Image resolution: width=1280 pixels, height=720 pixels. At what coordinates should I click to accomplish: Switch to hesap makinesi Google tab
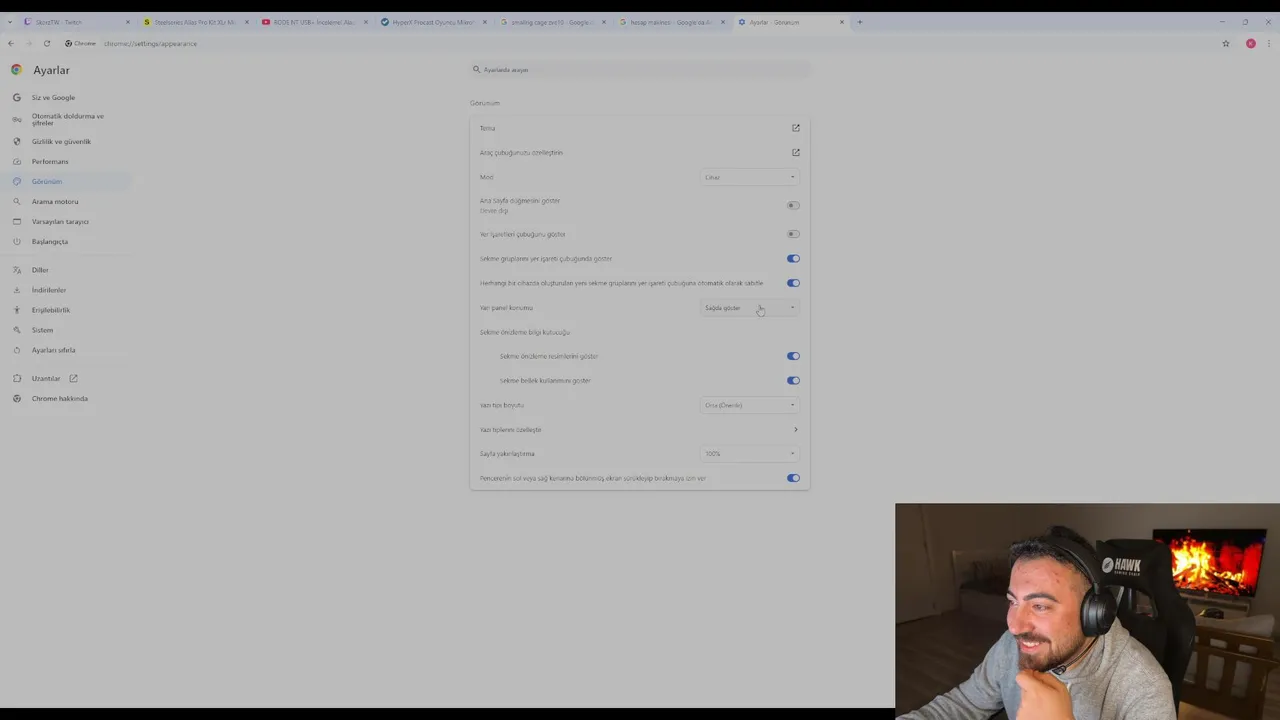(671, 22)
